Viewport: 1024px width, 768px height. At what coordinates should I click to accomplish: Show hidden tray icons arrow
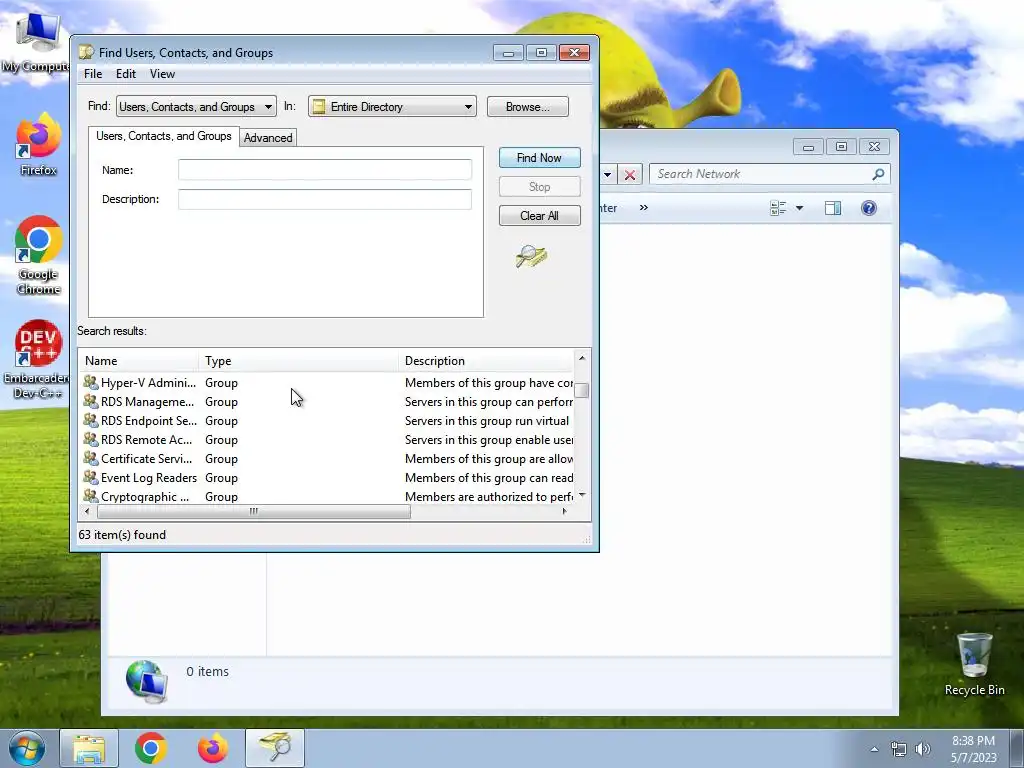pyautogui.click(x=874, y=749)
